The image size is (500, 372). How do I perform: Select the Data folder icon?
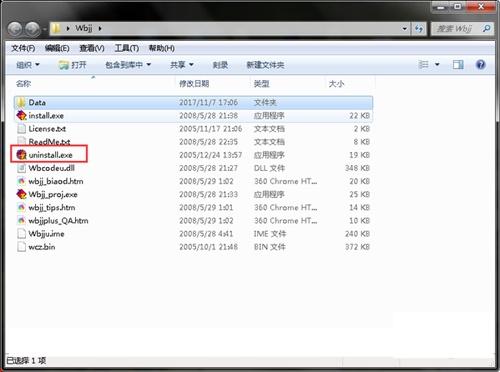(x=21, y=102)
